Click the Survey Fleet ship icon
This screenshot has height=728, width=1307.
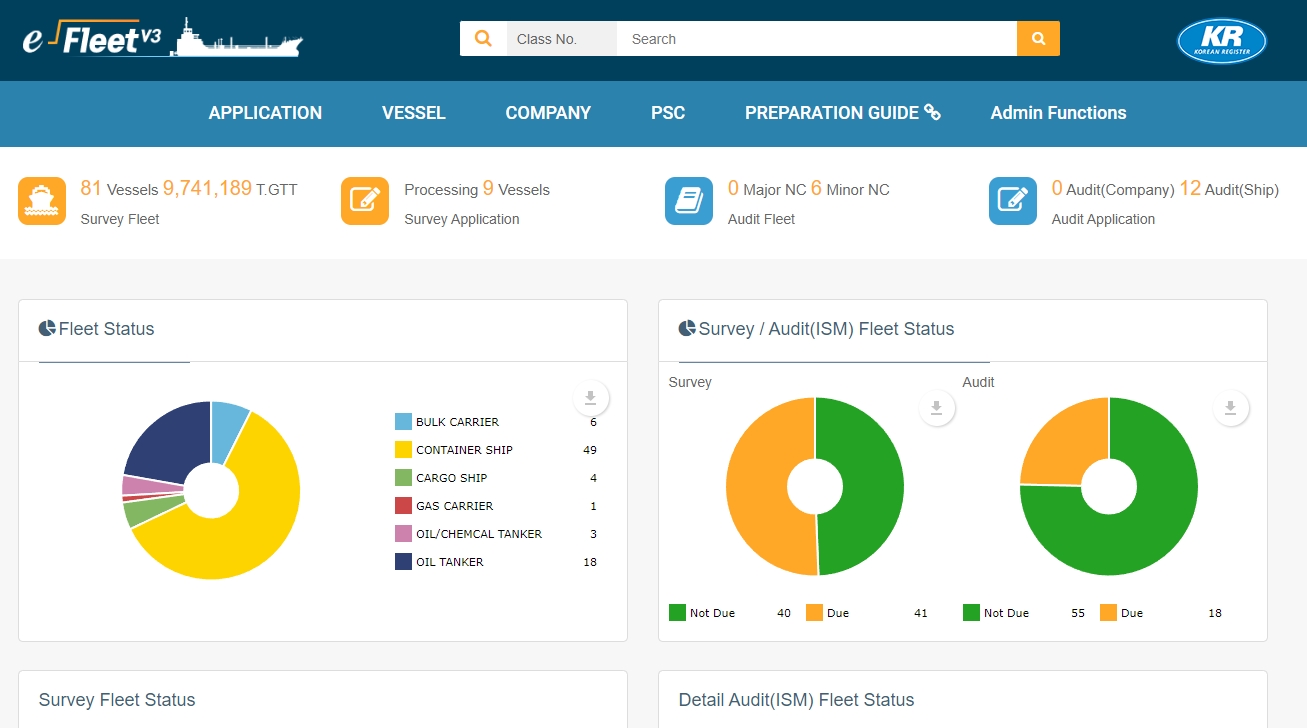[x=42, y=201]
